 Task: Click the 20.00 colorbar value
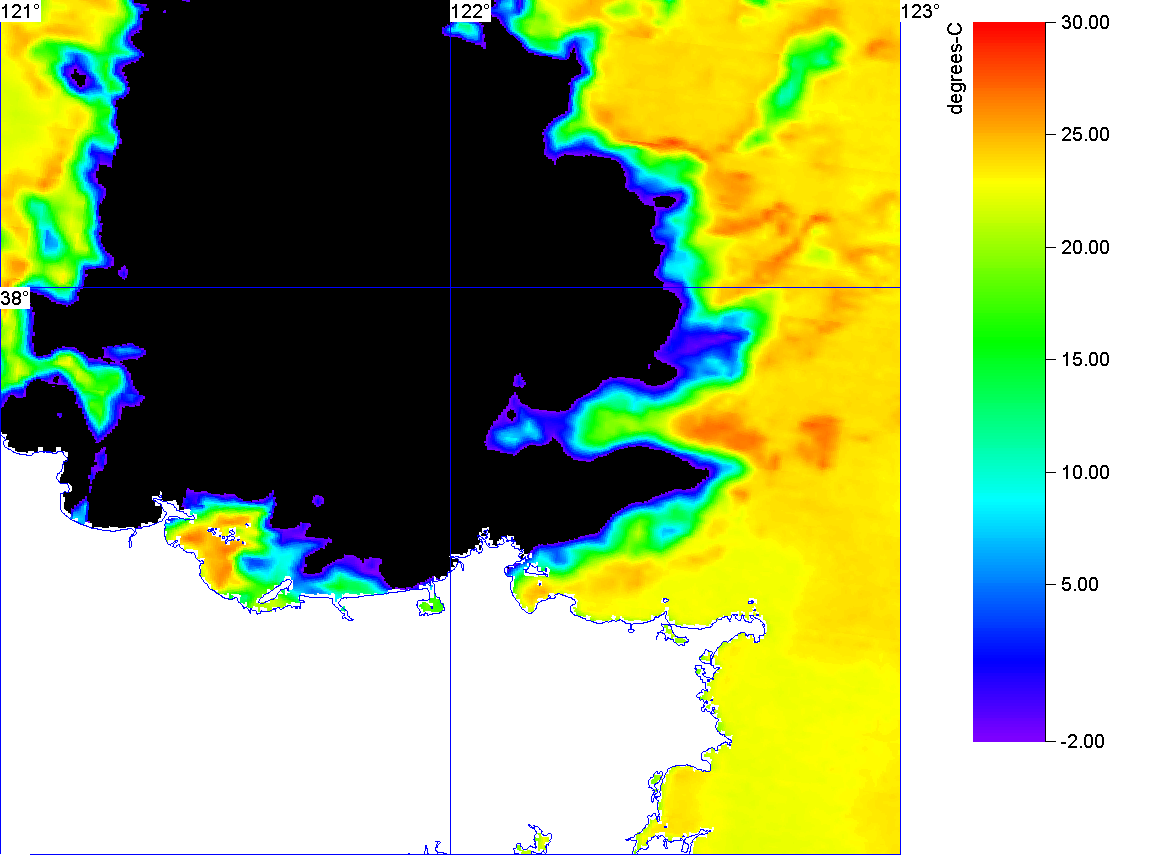pos(1085,248)
